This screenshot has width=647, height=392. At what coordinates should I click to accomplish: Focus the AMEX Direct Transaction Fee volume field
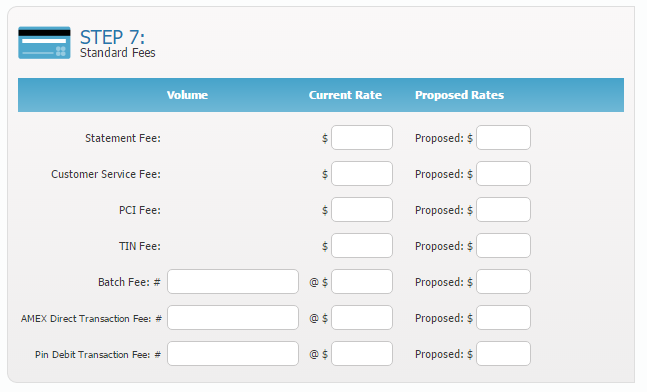click(x=233, y=318)
